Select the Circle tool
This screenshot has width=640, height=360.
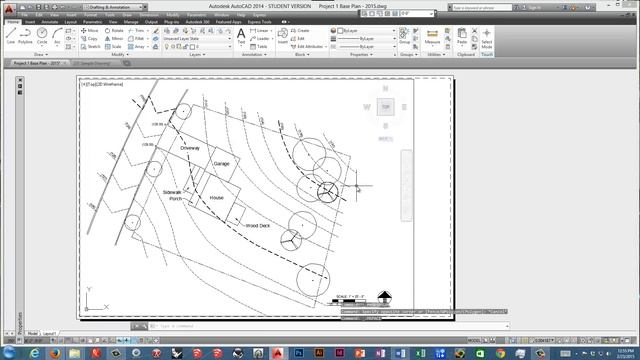pyautogui.click(x=42, y=36)
